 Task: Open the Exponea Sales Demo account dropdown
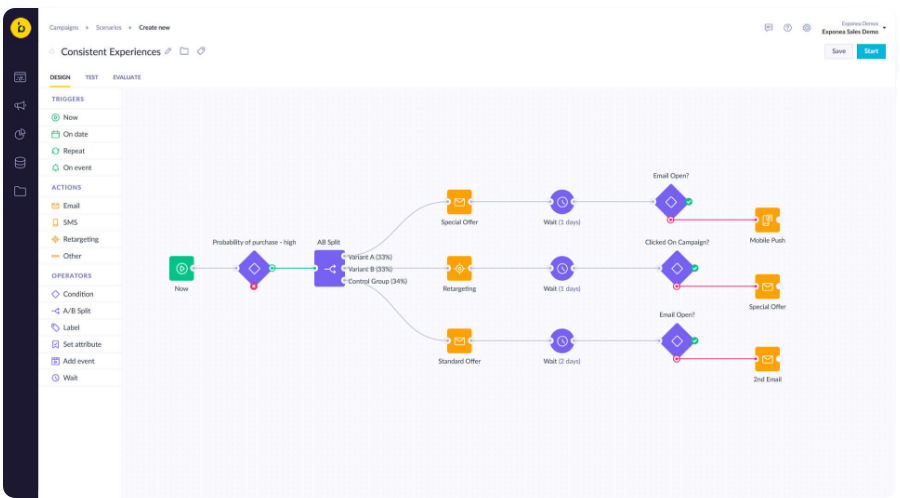(x=854, y=28)
